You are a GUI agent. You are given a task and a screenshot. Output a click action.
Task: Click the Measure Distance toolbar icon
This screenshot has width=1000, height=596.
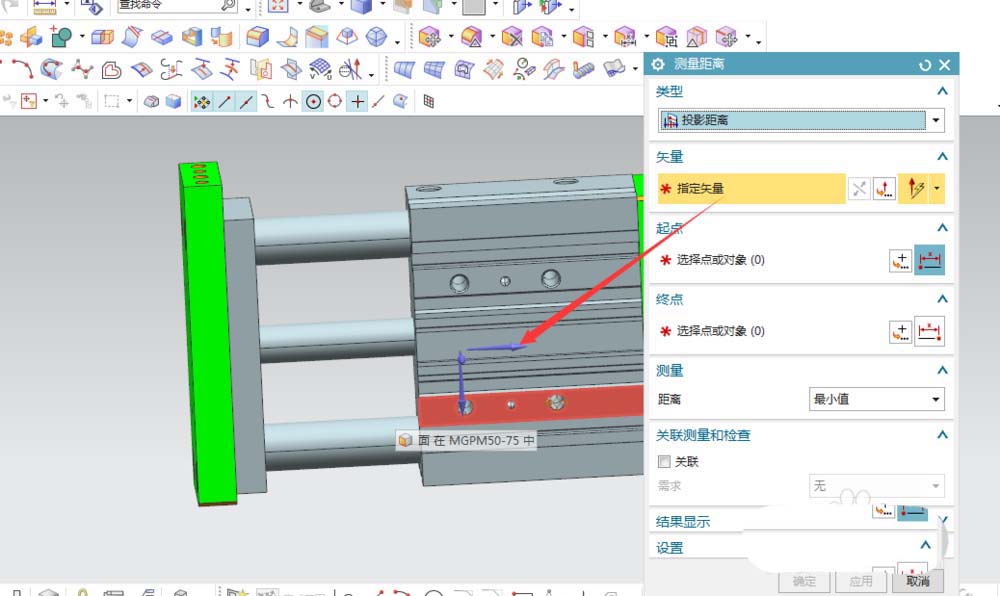[x=45, y=6]
